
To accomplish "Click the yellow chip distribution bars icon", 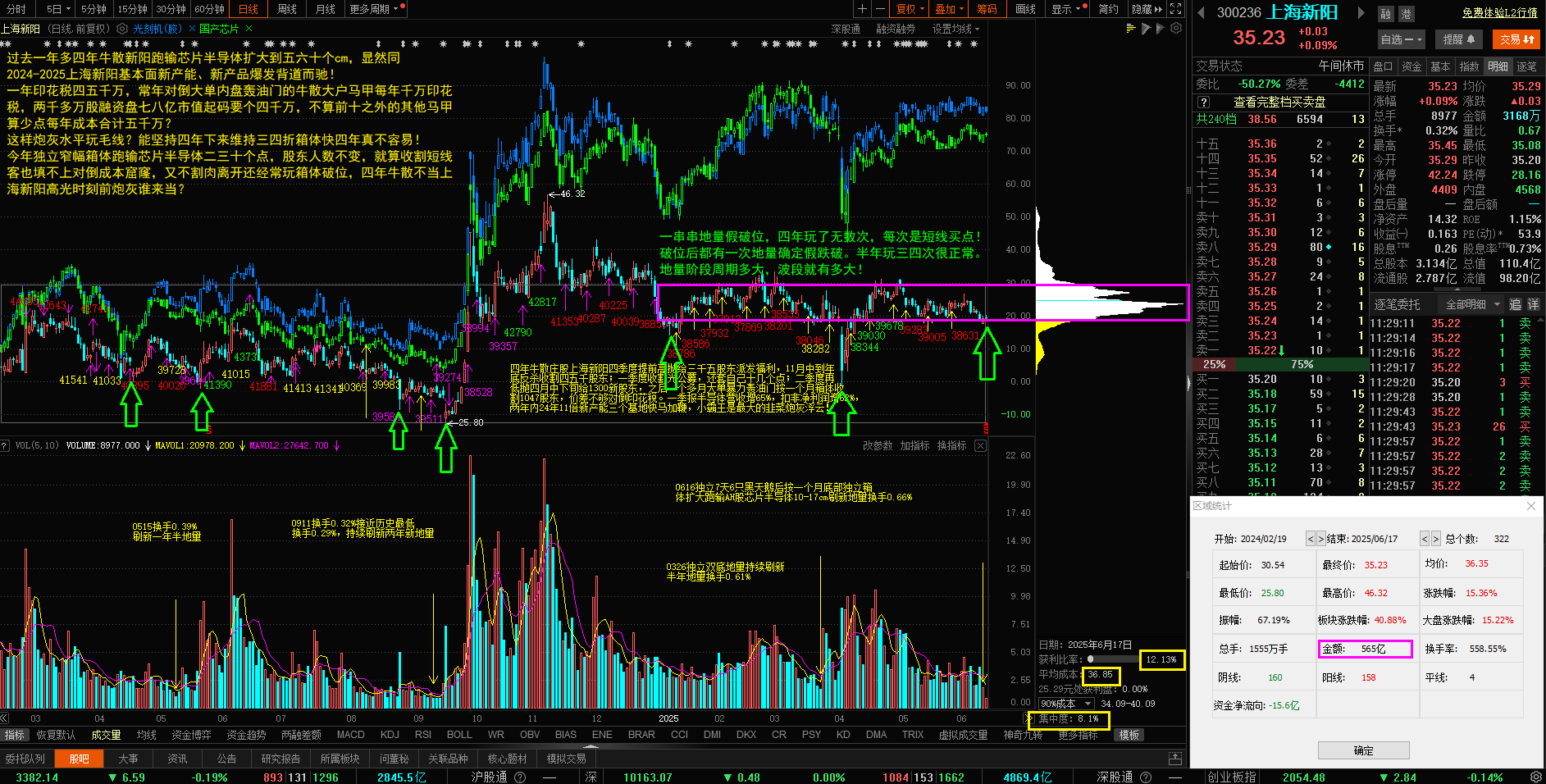I will (1131, 28).
